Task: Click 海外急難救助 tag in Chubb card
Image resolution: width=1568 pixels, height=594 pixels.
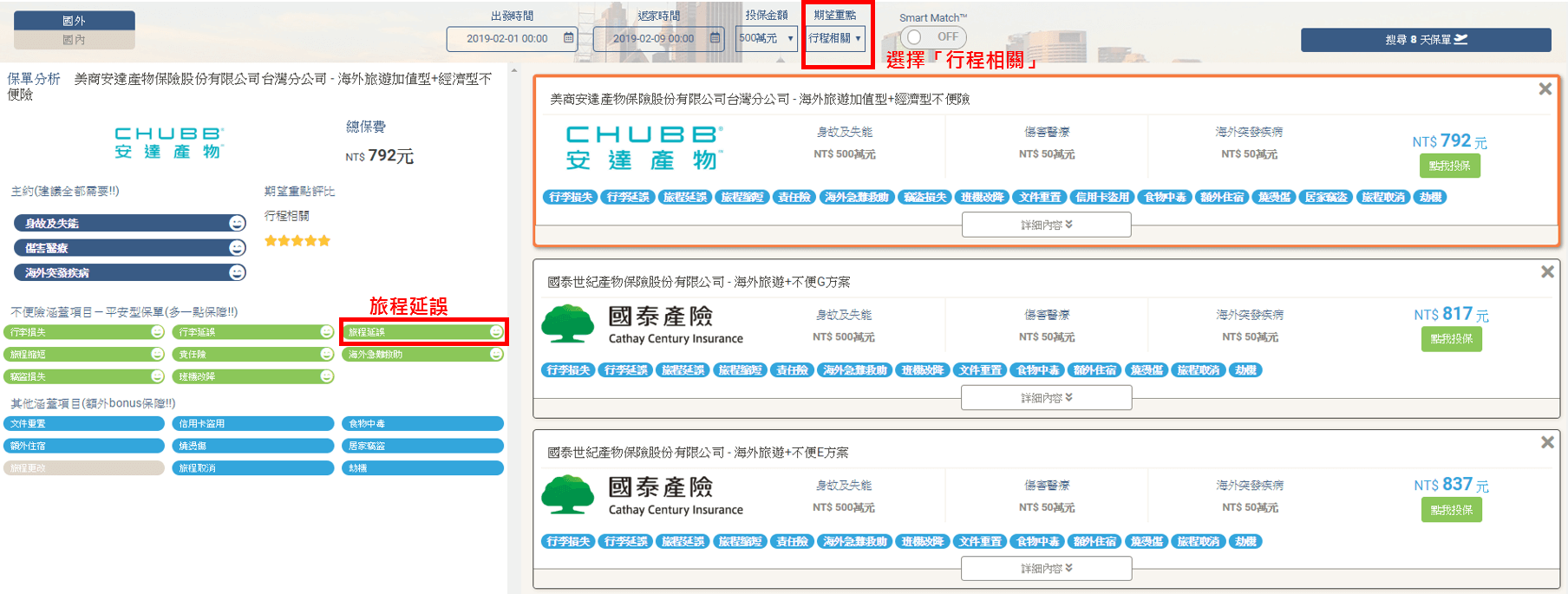Action: click(857, 198)
